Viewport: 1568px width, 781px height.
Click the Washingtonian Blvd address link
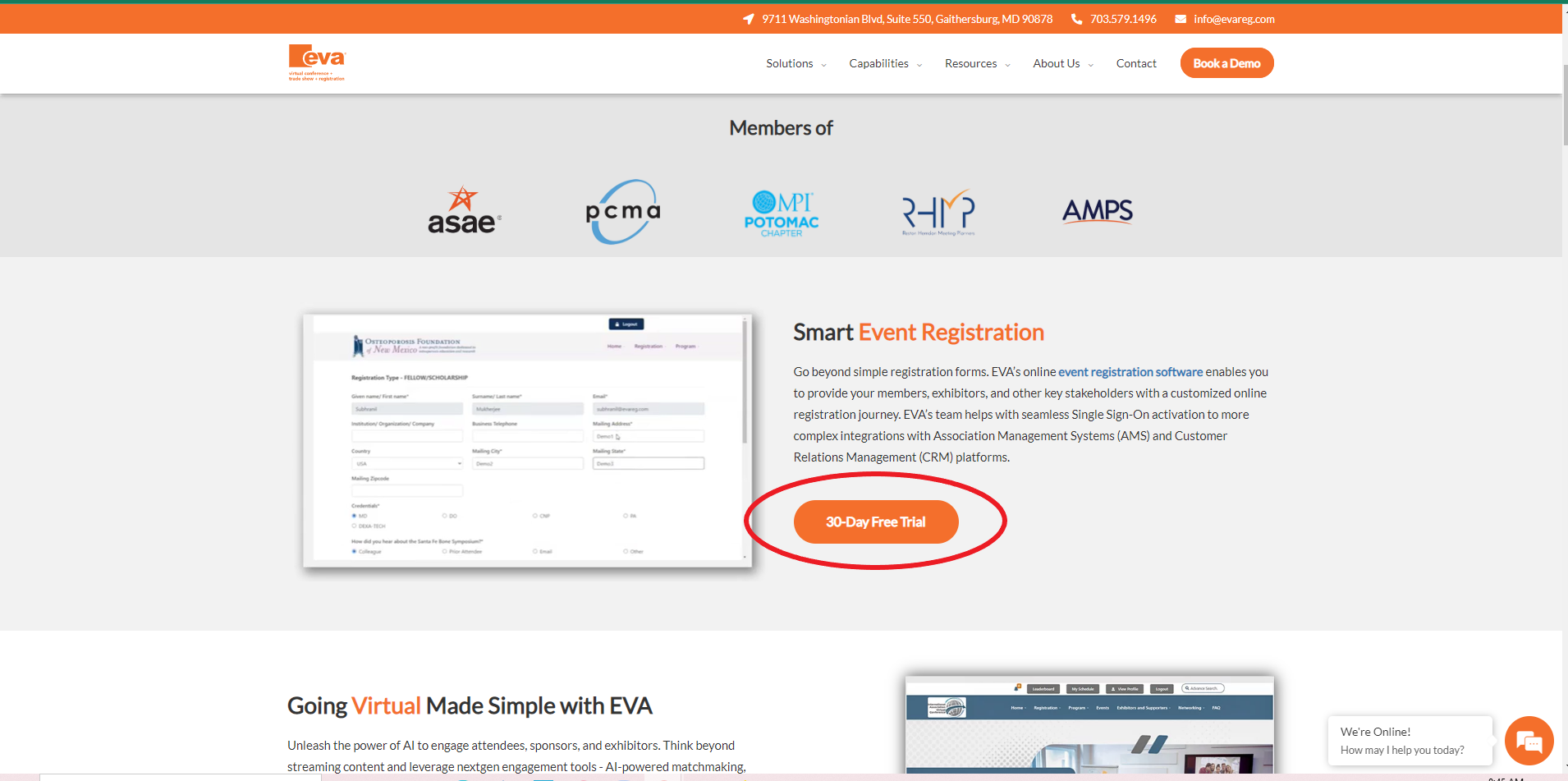coord(907,19)
